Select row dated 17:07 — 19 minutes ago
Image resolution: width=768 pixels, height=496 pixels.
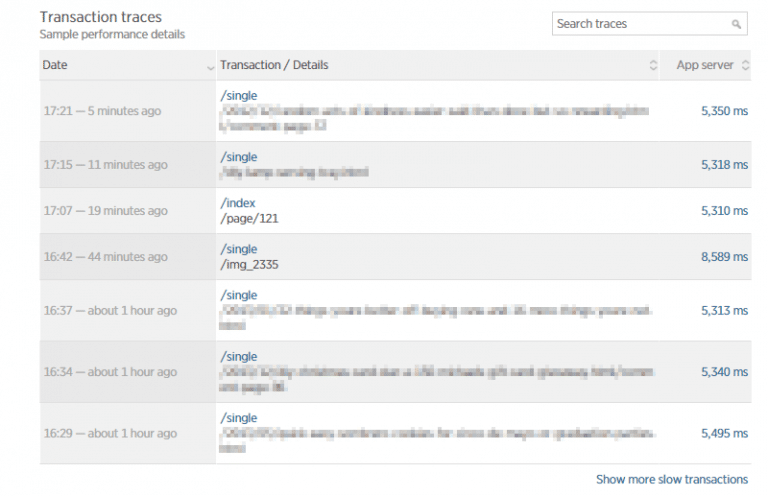[104, 211]
